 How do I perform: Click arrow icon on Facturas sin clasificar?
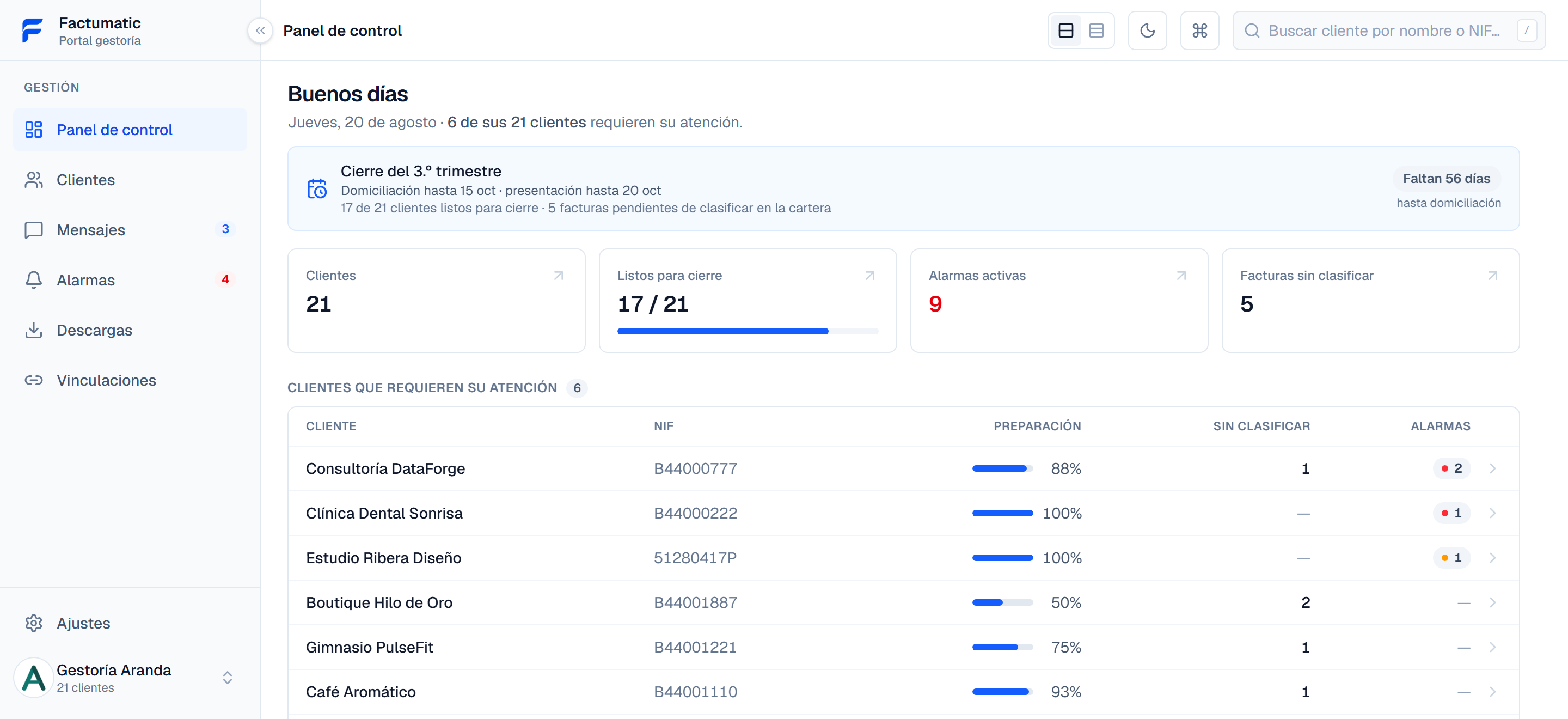[1492, 276]
